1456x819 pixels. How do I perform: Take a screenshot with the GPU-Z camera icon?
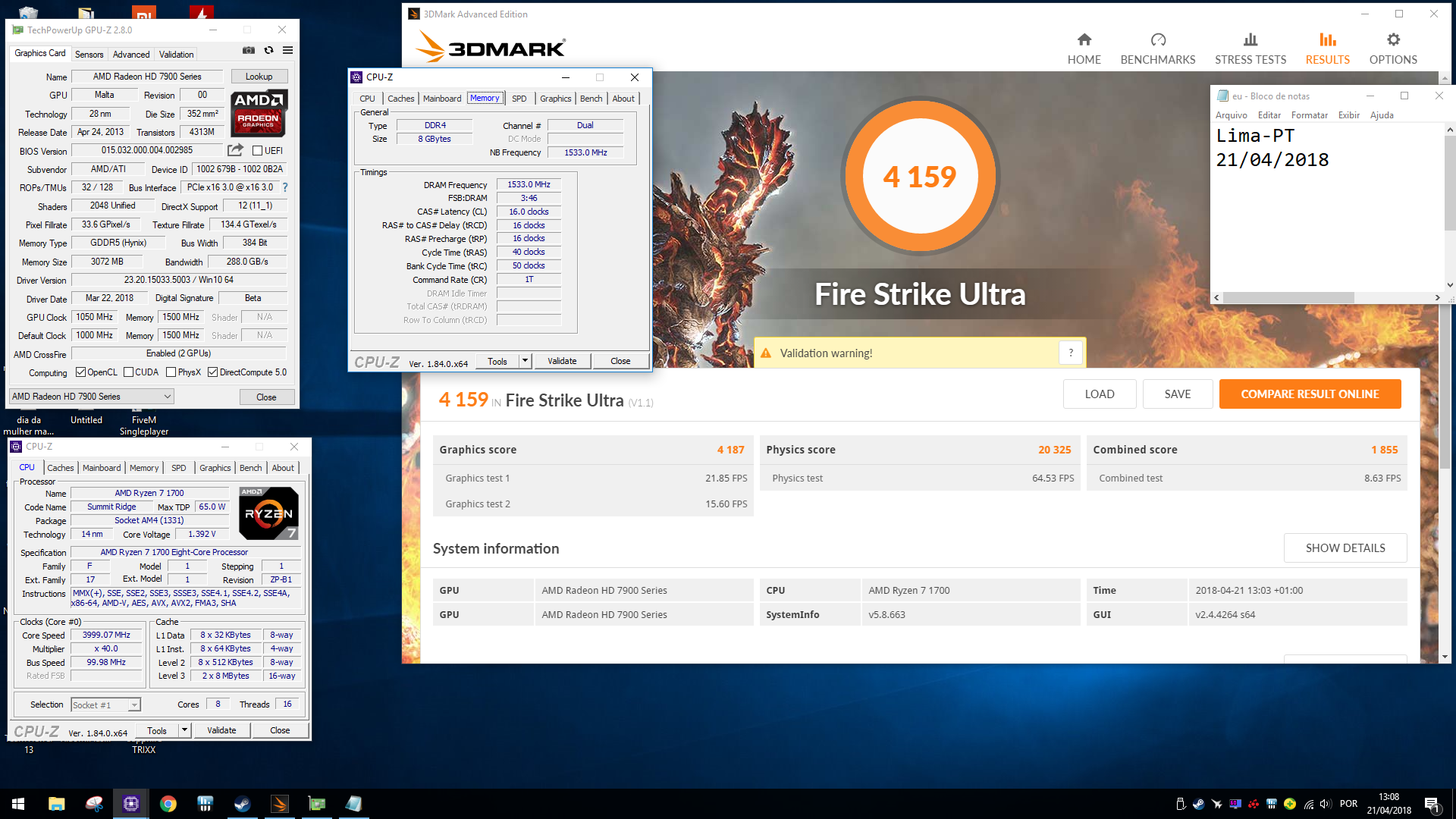point(248,50)
